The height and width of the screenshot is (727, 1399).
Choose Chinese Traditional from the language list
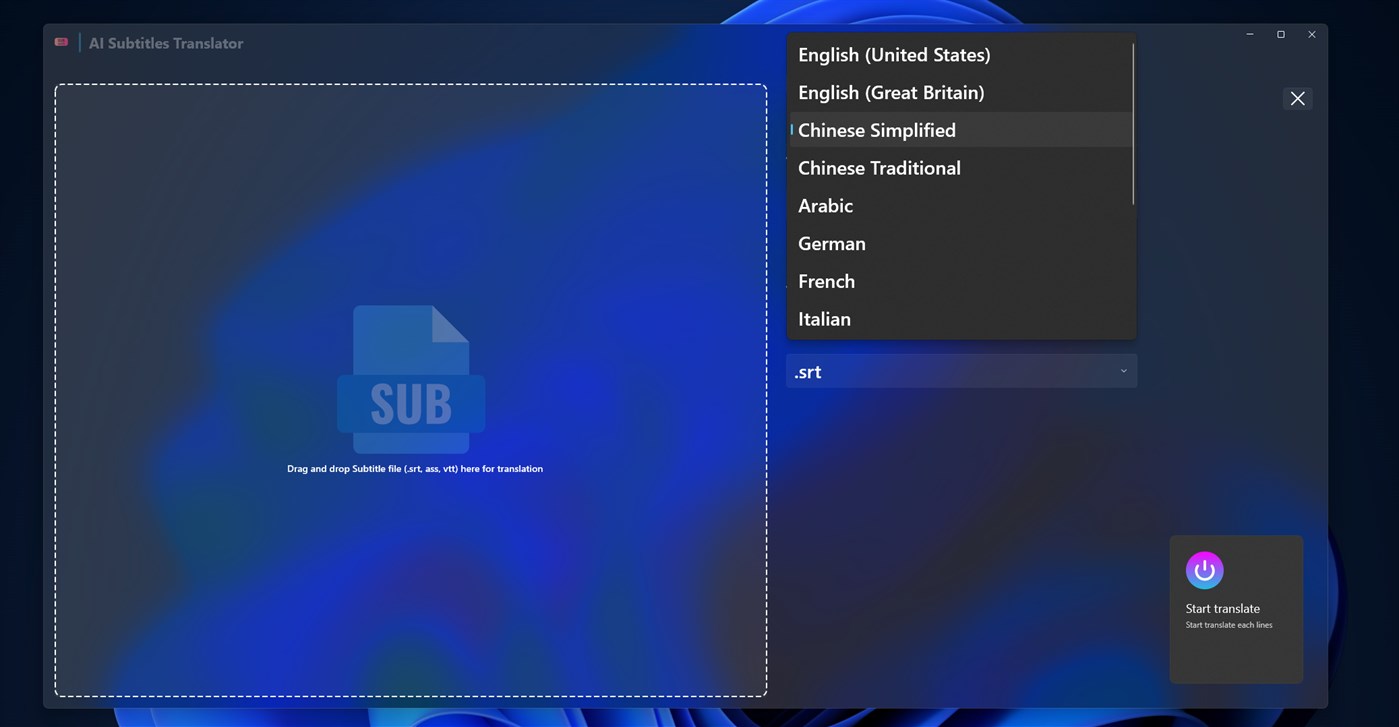(x=879, y=167)
